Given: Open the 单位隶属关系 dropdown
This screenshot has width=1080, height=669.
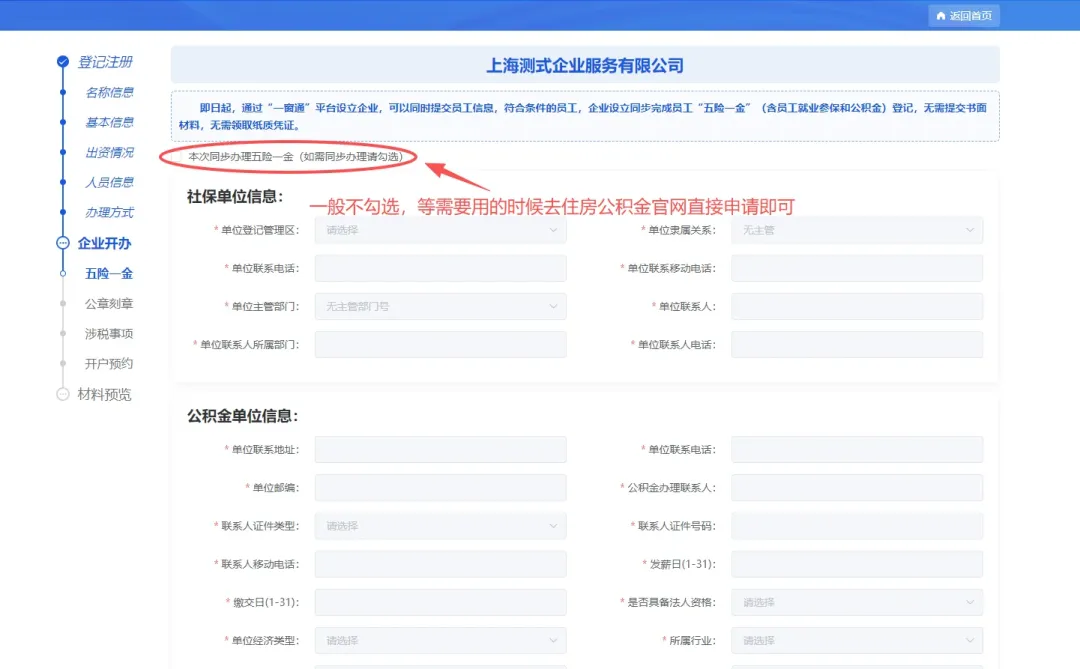Looking at the screenshot, I should (855, 230).
